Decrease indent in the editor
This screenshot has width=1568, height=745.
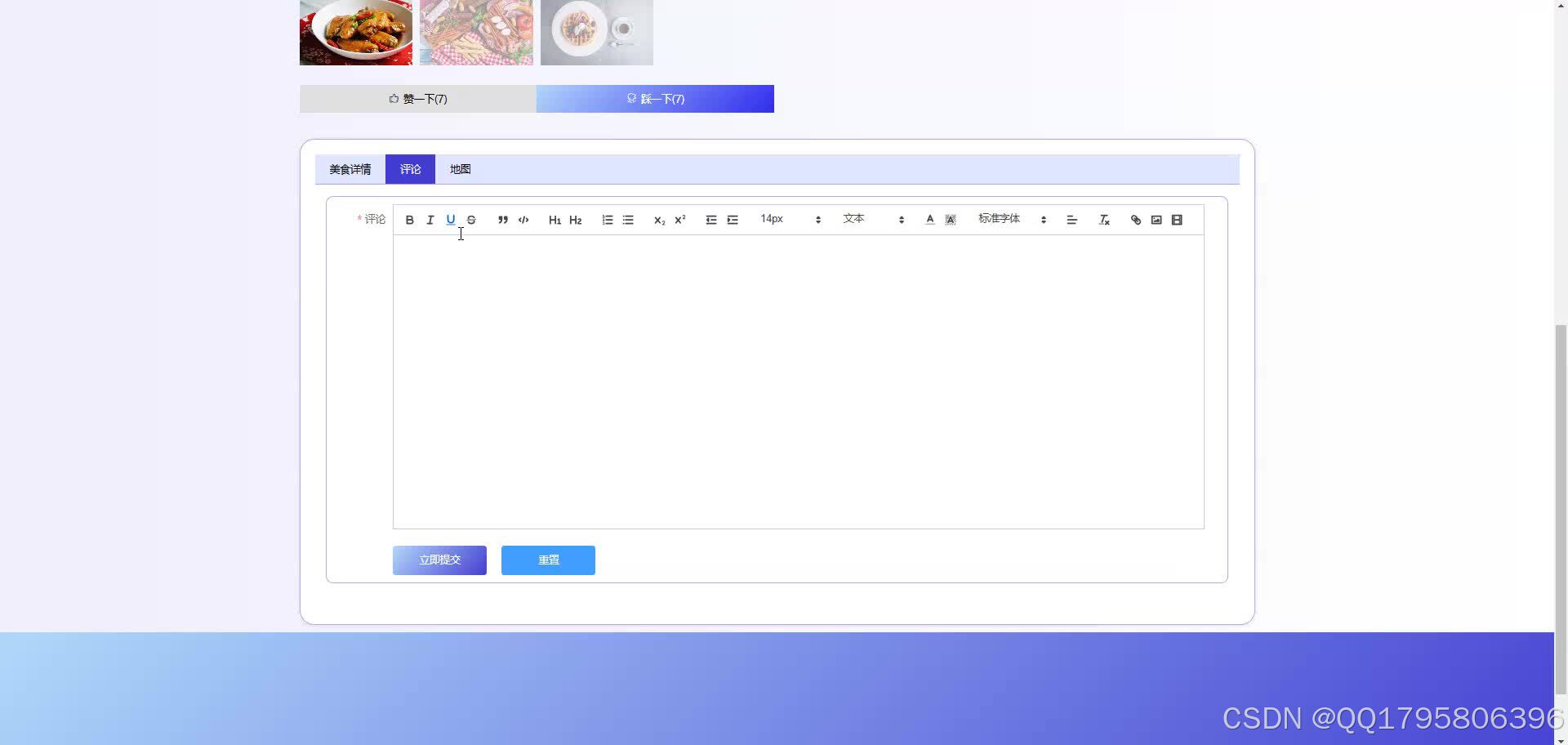click(711, 220)
